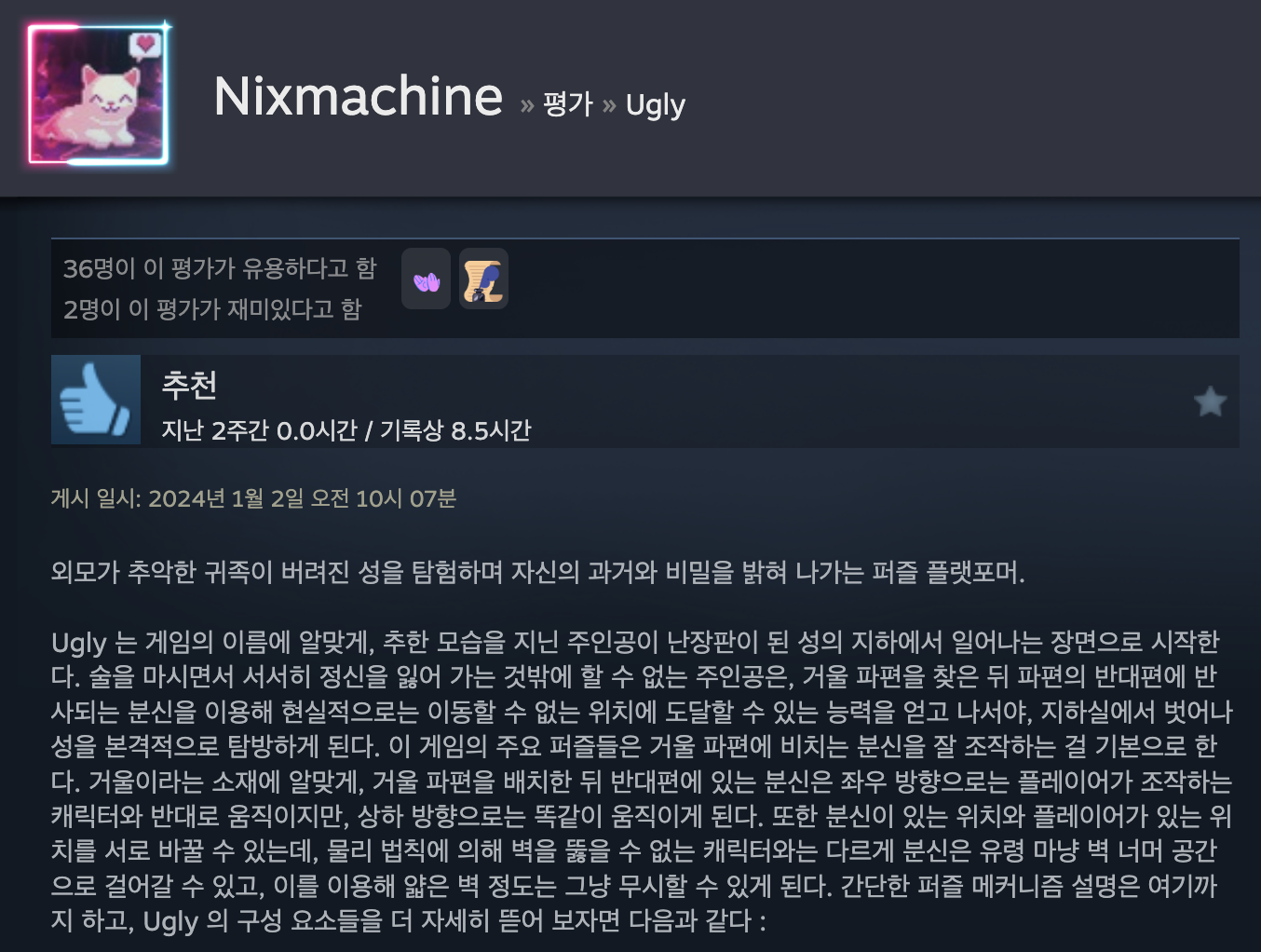Click the scroll and quill award icon
This screenshot has height=952, width=1261.
[483, 279]
